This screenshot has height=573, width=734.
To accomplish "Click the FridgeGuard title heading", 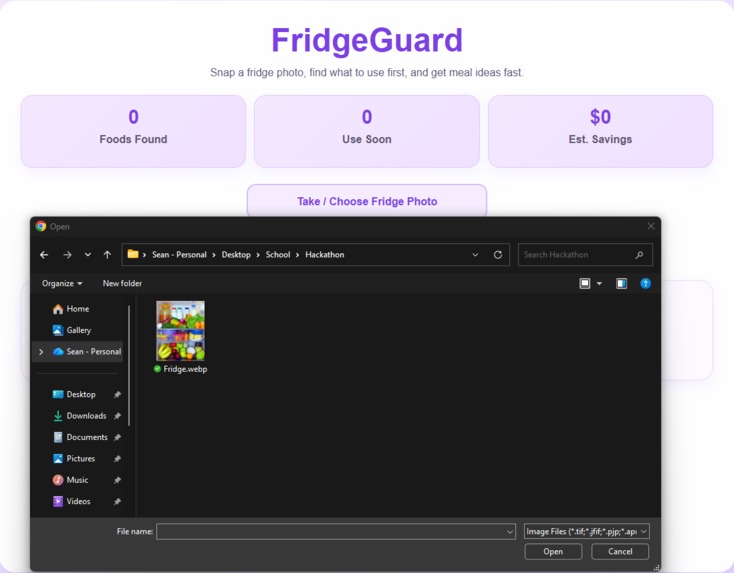I will pos(367,40).
